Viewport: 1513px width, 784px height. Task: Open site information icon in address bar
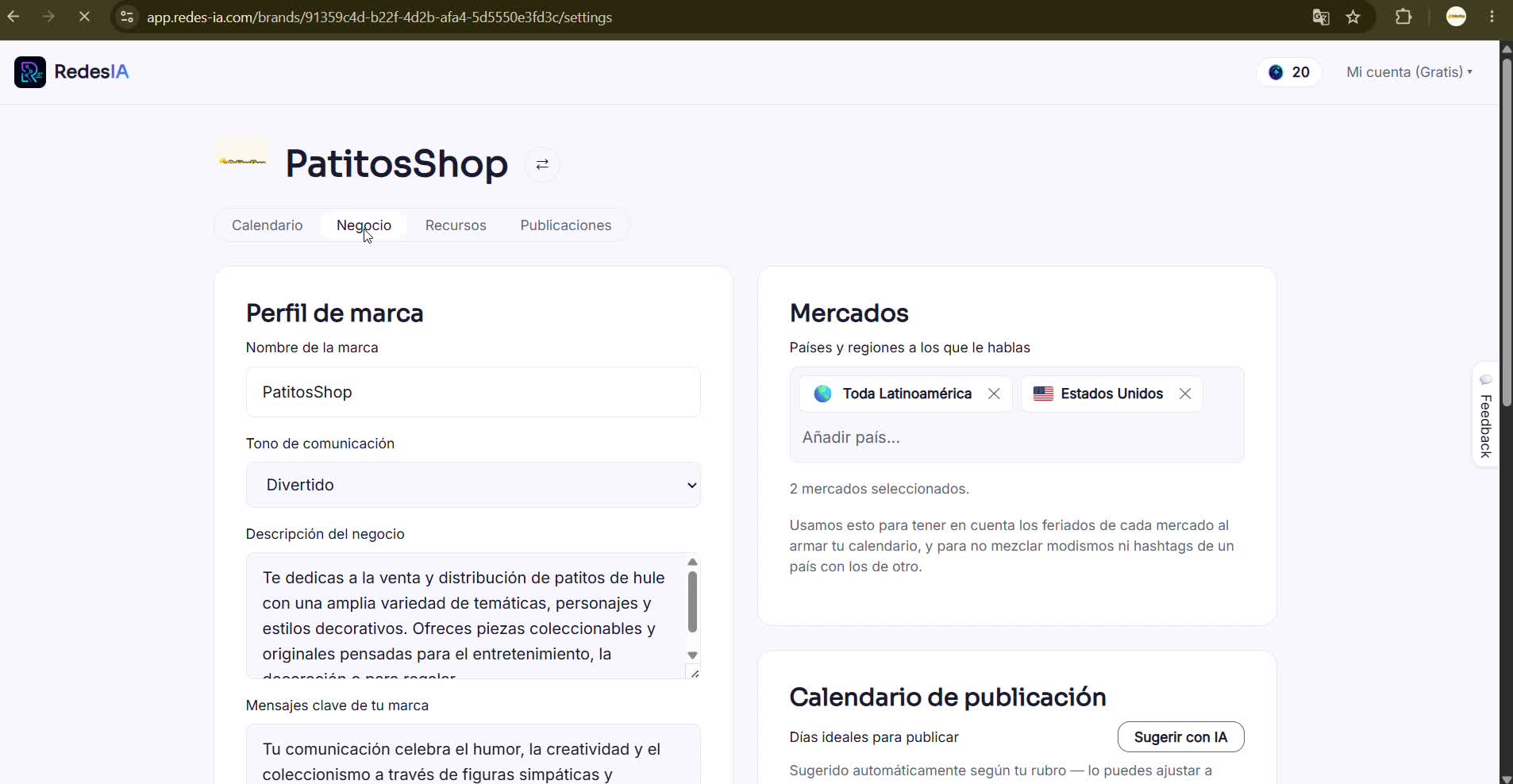127,17
